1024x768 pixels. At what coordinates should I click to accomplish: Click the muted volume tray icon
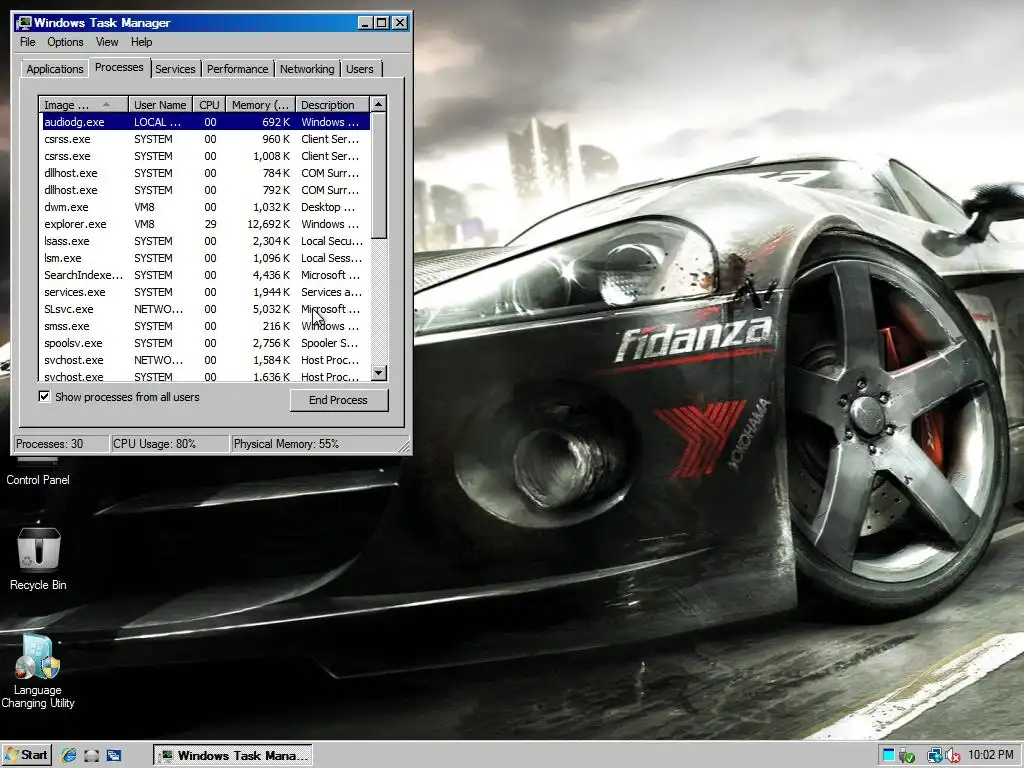point(952,756)
